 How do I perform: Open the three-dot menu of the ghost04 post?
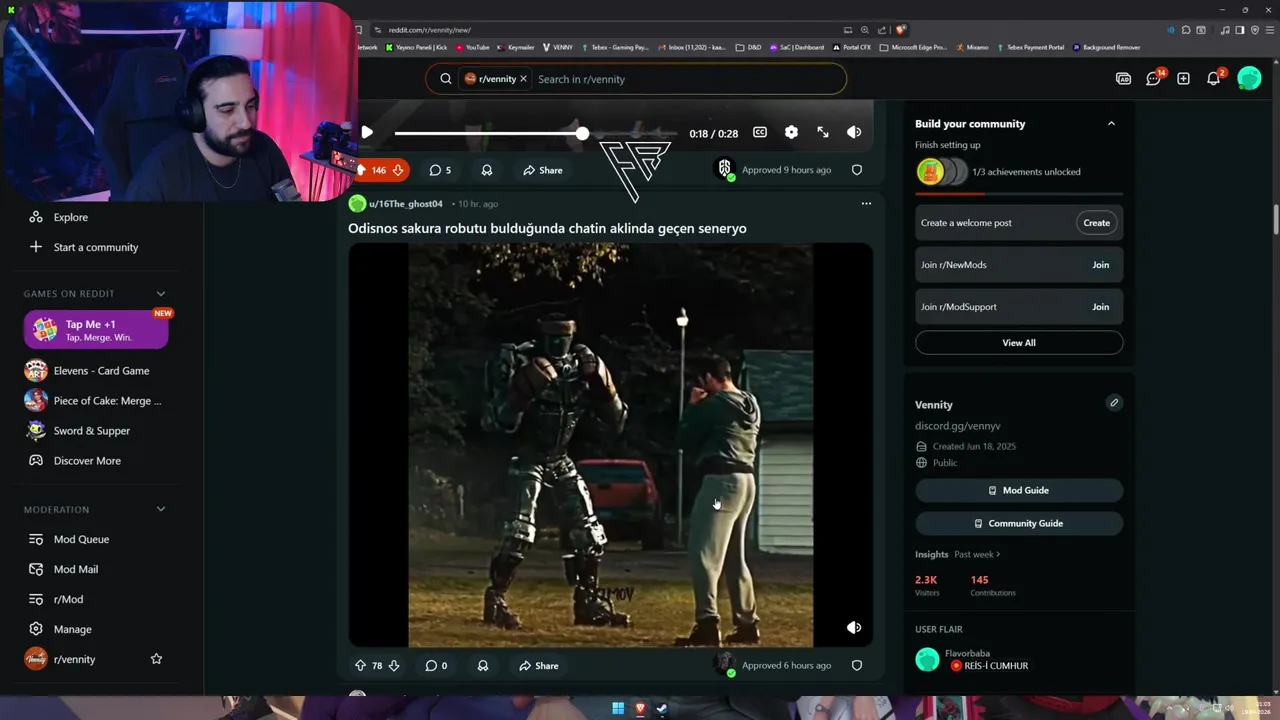point(866,203)
